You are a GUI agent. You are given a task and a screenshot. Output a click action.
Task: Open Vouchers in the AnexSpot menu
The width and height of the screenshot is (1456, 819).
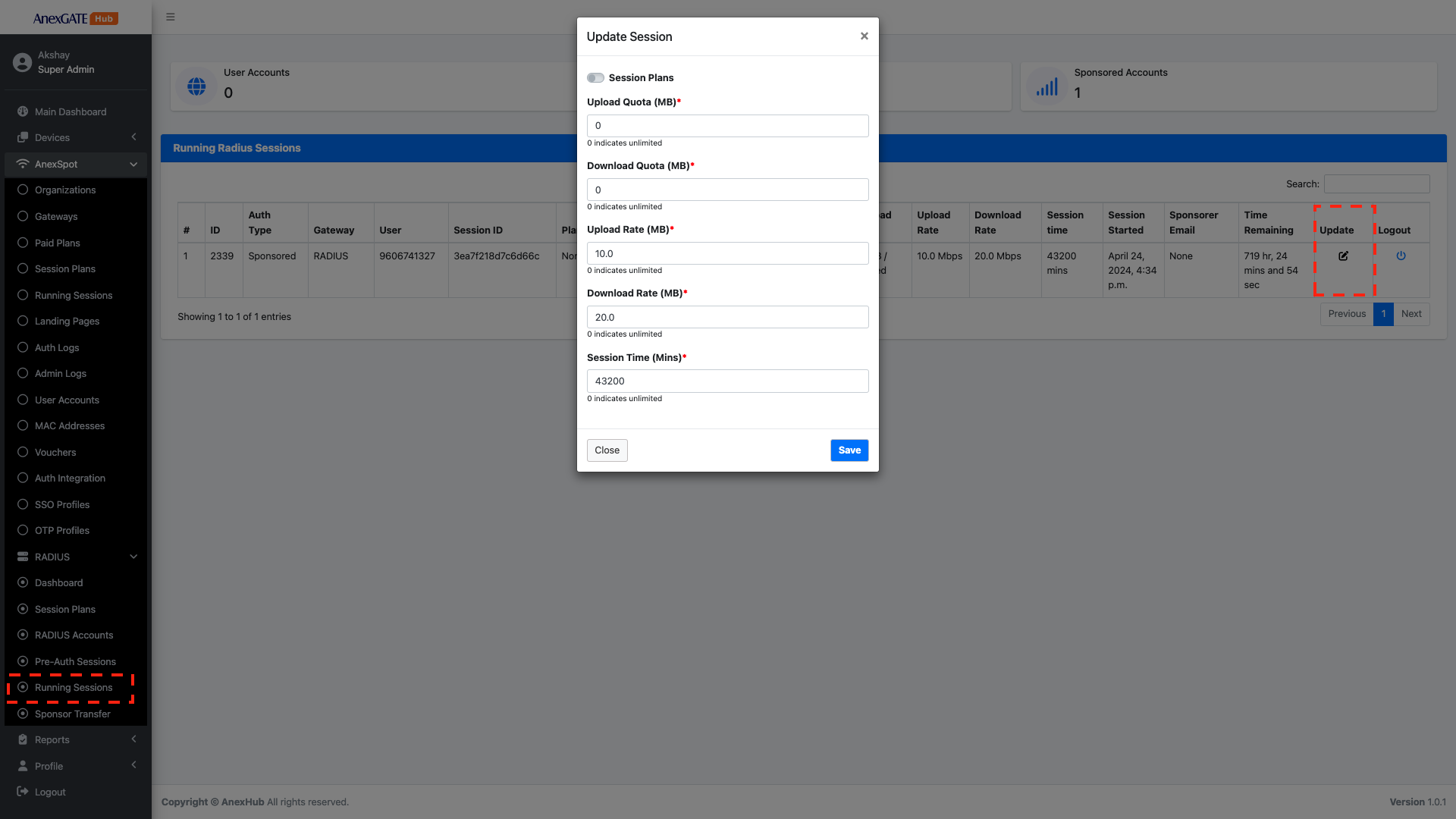click(x=55, y=452)
